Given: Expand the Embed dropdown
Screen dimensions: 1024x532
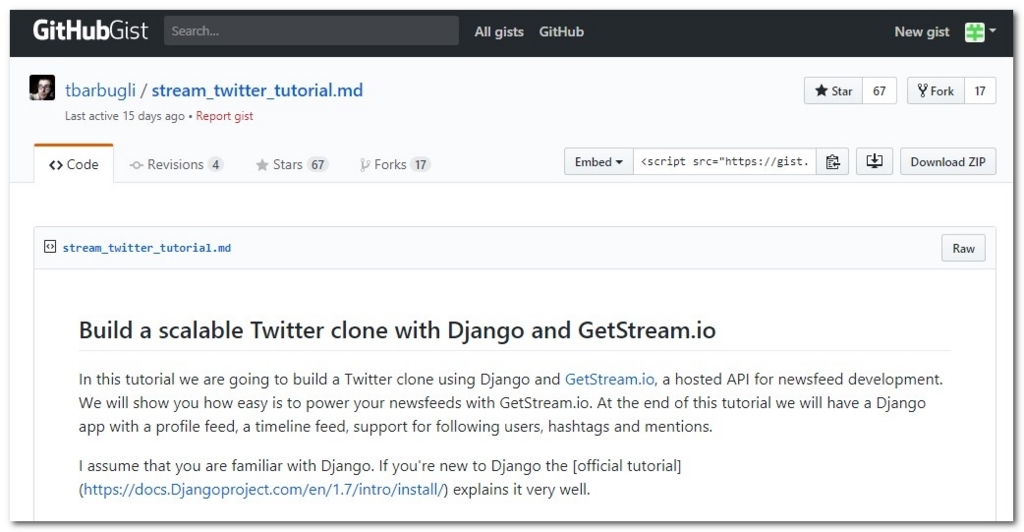Looking at the screenshot, I should coord(598,162).
